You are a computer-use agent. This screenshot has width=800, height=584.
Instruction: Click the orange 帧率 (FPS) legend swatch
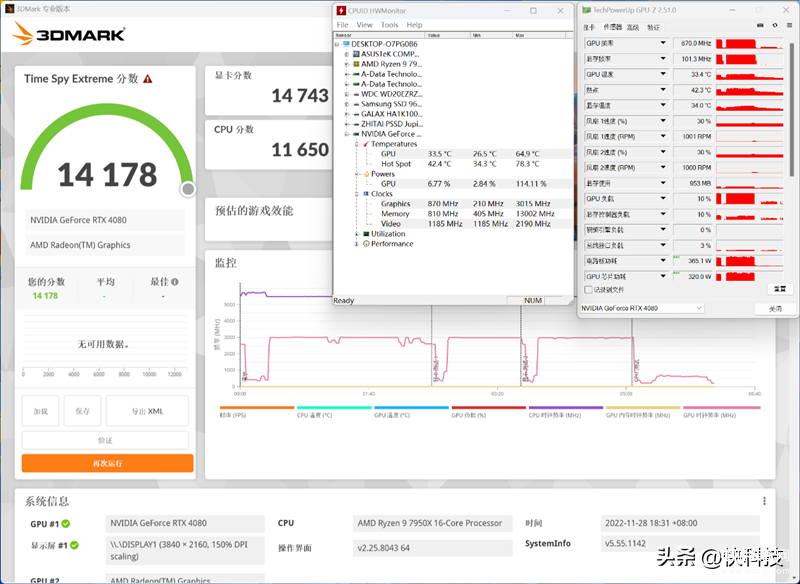(x=257, y=408)
